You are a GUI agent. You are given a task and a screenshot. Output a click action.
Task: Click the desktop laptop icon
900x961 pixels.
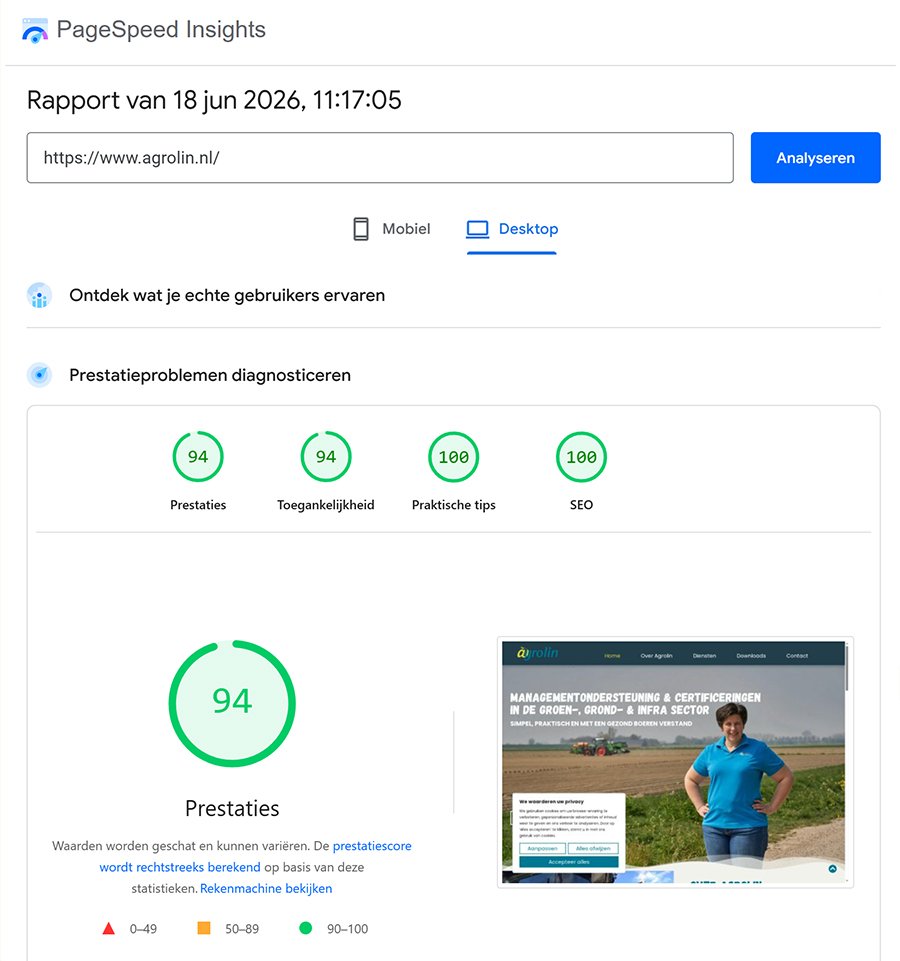(478, 229)
